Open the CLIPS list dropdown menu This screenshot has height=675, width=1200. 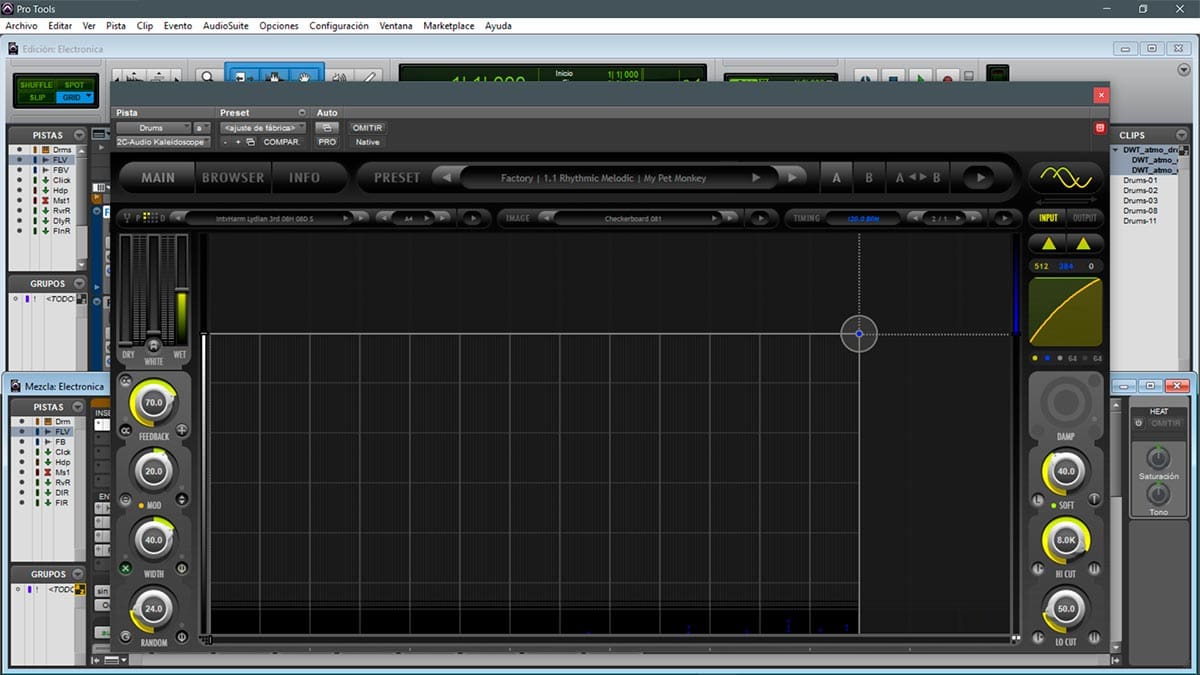[1182, 135]
